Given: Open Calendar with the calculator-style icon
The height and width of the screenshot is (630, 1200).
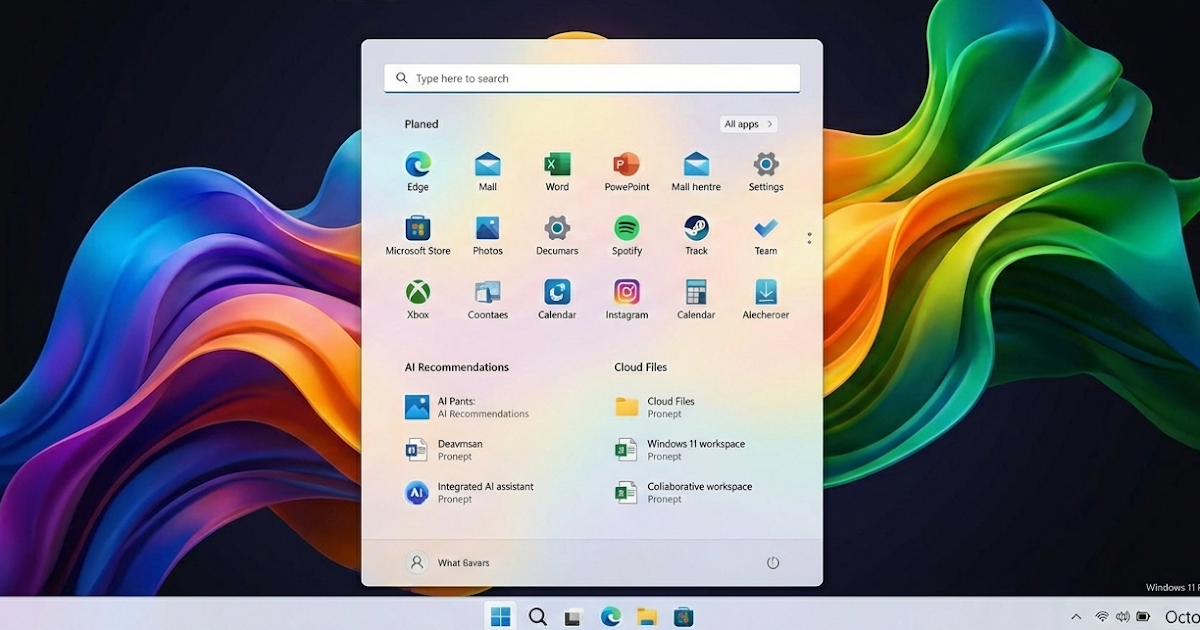Looking at the screenshot, I should (x=696, y=300).
